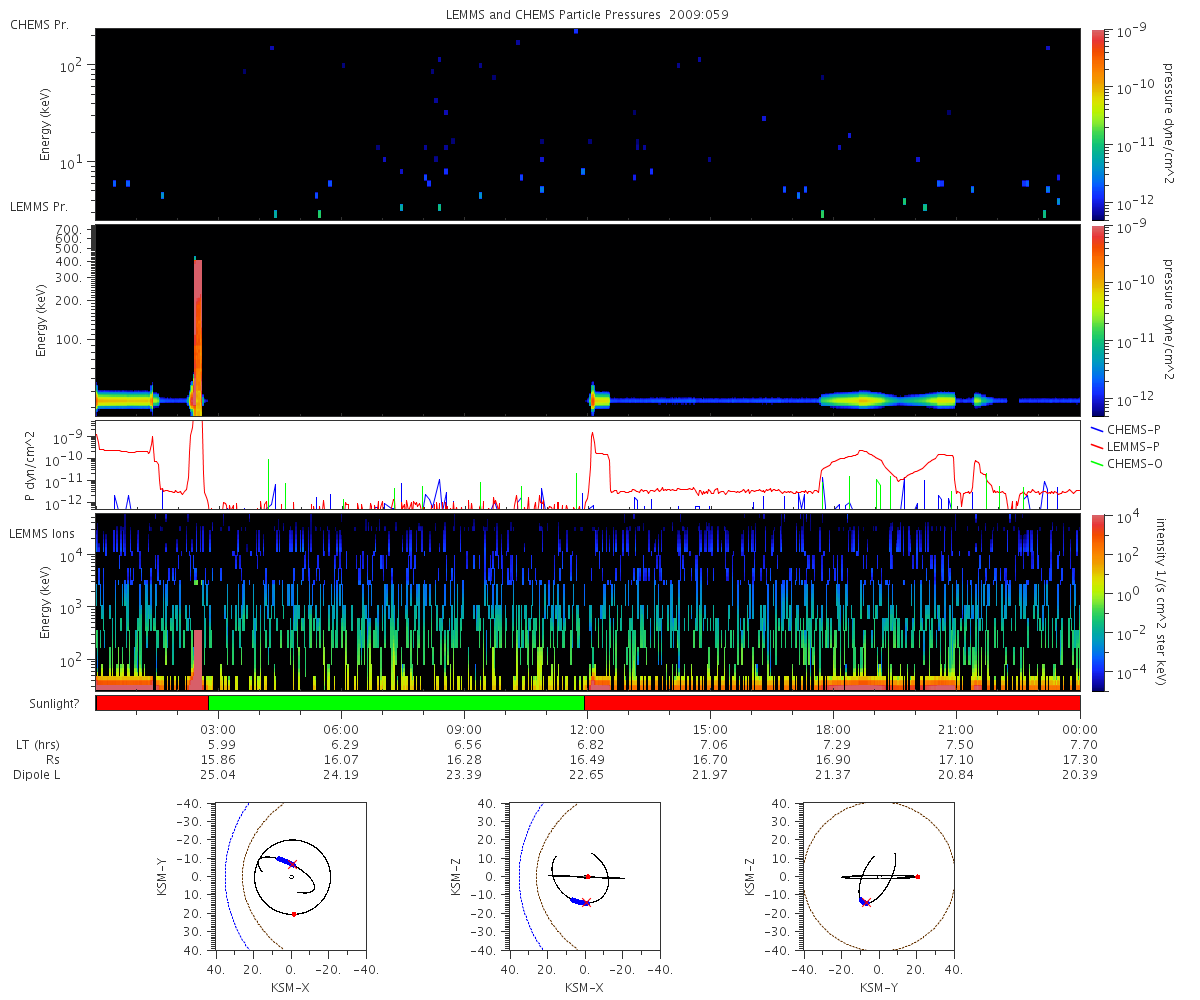Viewport: 1200px width, 1000px height.
Task: Click the LEMMS Ions panel label
Action: (x=40, y=536)
